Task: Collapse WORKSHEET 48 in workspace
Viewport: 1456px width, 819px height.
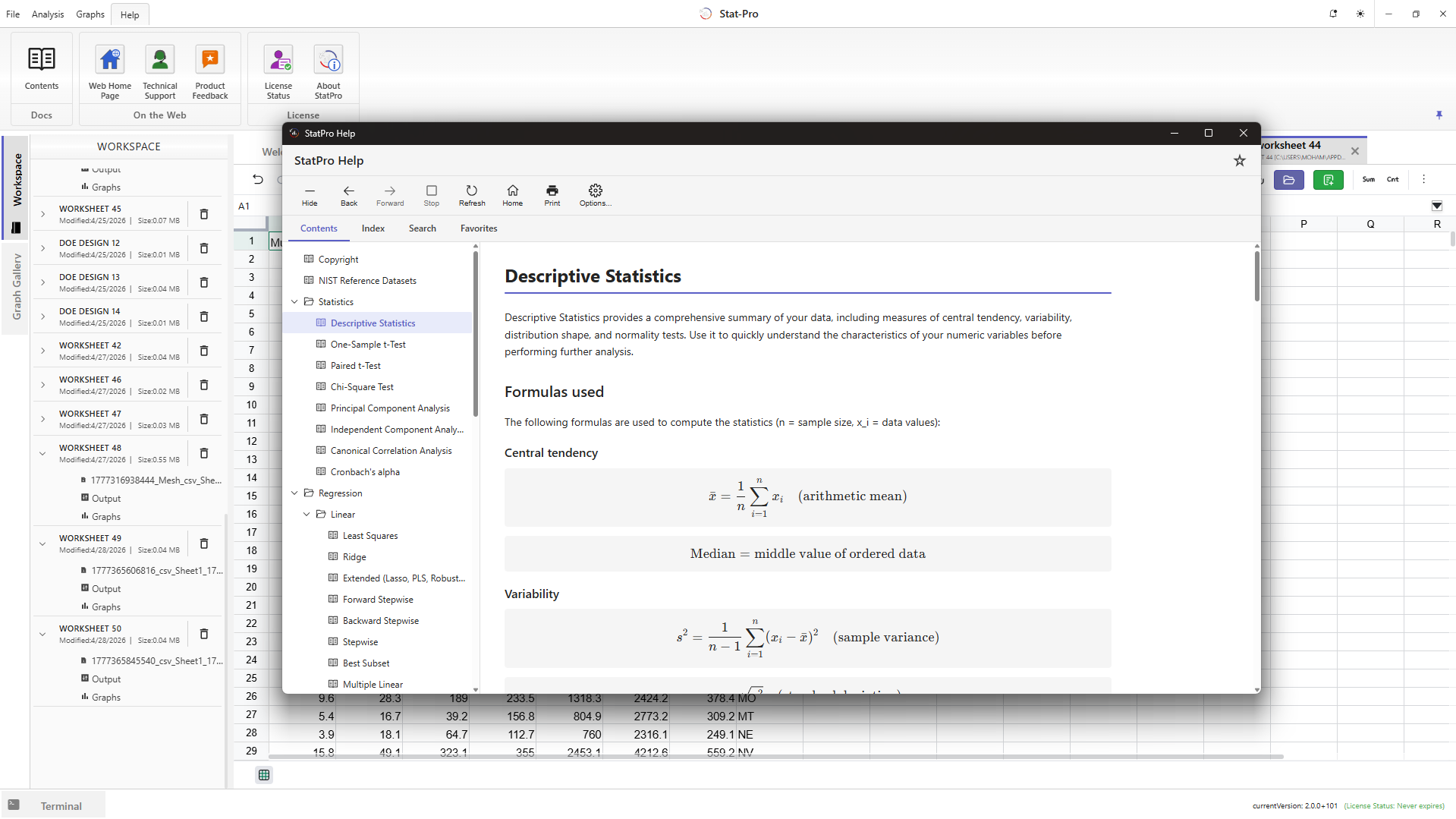Action: pos(42,453)
